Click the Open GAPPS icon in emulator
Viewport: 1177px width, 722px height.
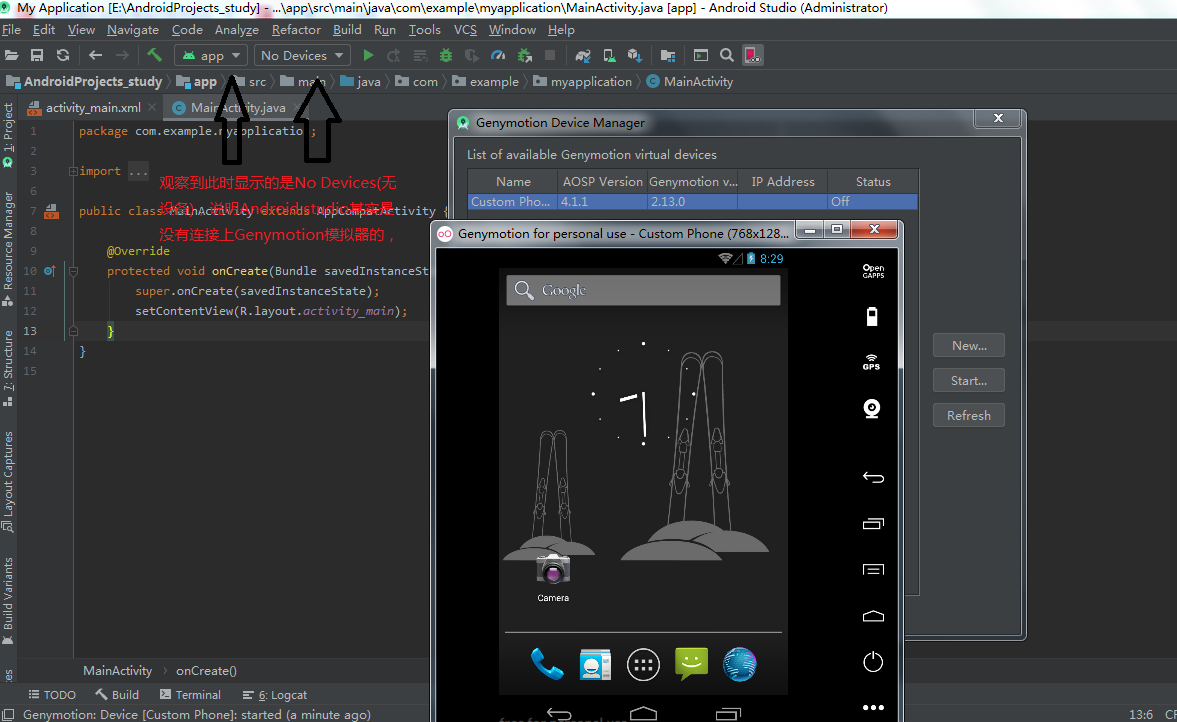click(873, 271)
